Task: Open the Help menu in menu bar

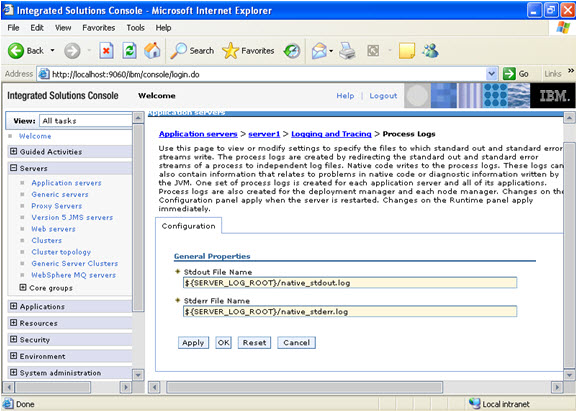Action: (163, 28)
